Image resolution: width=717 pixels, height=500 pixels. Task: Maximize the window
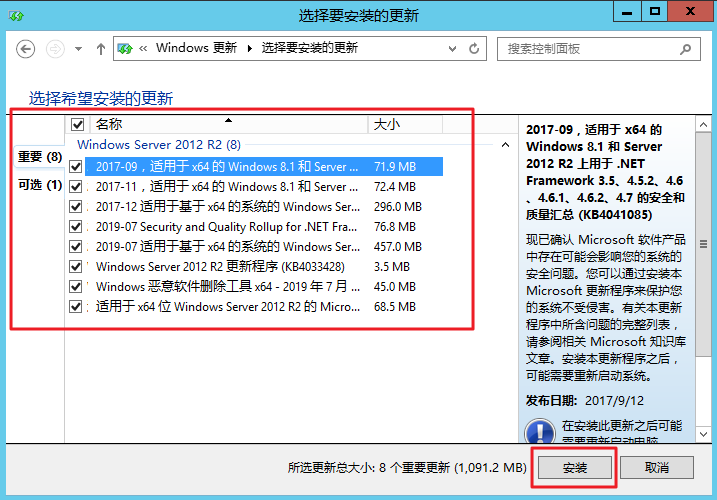654,11
